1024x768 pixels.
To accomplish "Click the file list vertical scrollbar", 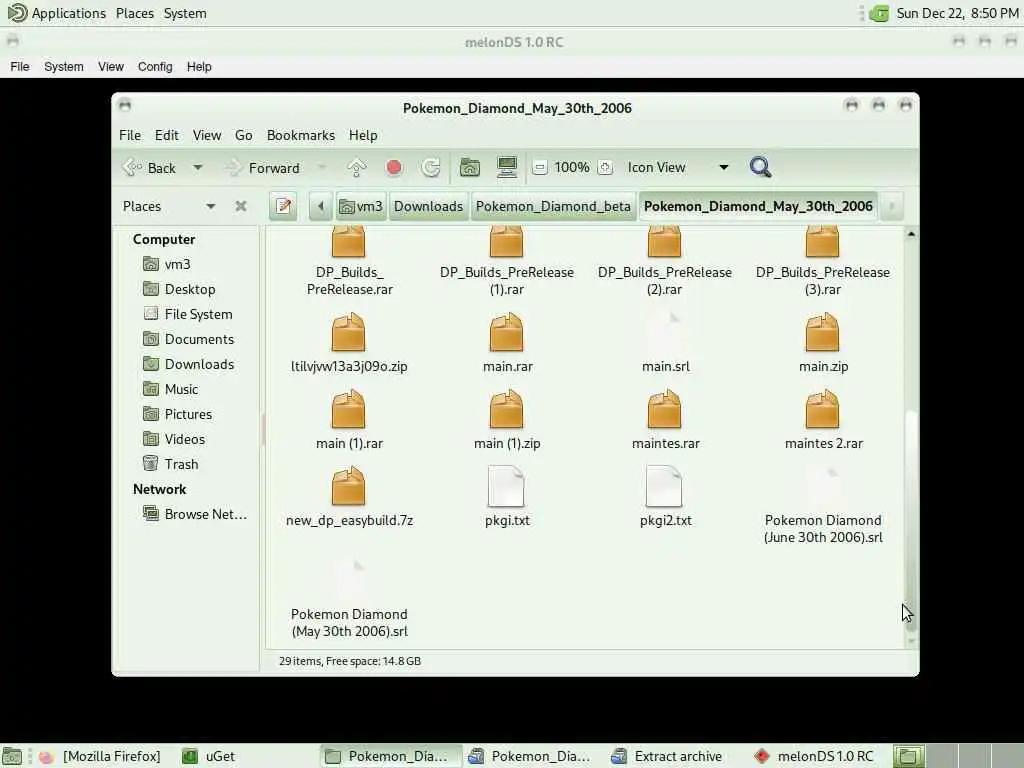I will pyautogui.click(x=911, y=522).
